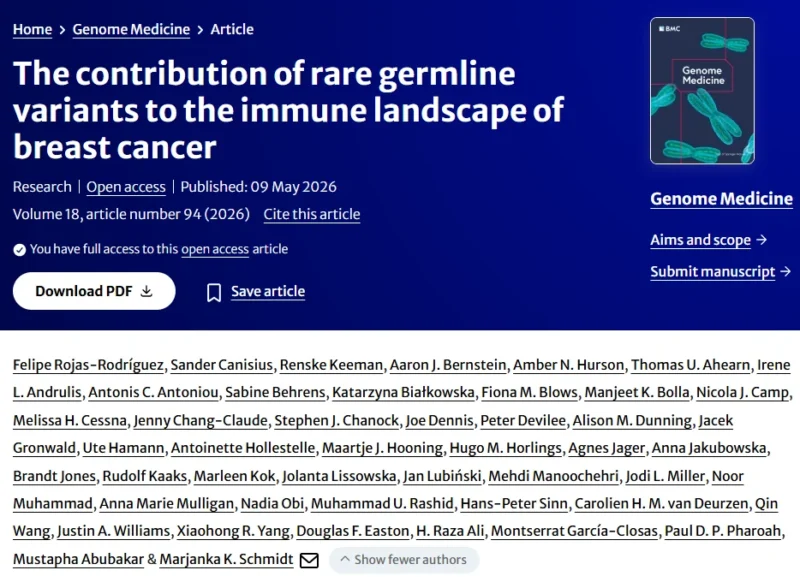Open author Montserrat García-Closas
800x582 pixels.
(x=574, y=532)
